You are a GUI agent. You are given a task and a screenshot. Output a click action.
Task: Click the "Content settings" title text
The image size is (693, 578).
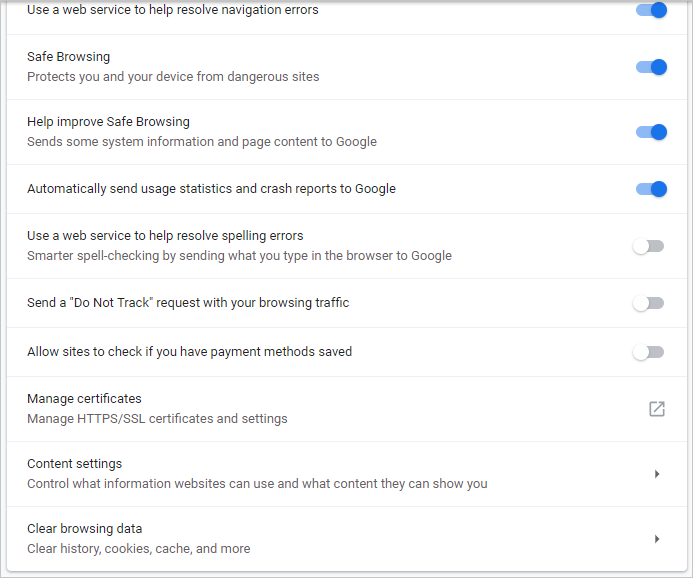pyautogui.click(x=74, y=464)
